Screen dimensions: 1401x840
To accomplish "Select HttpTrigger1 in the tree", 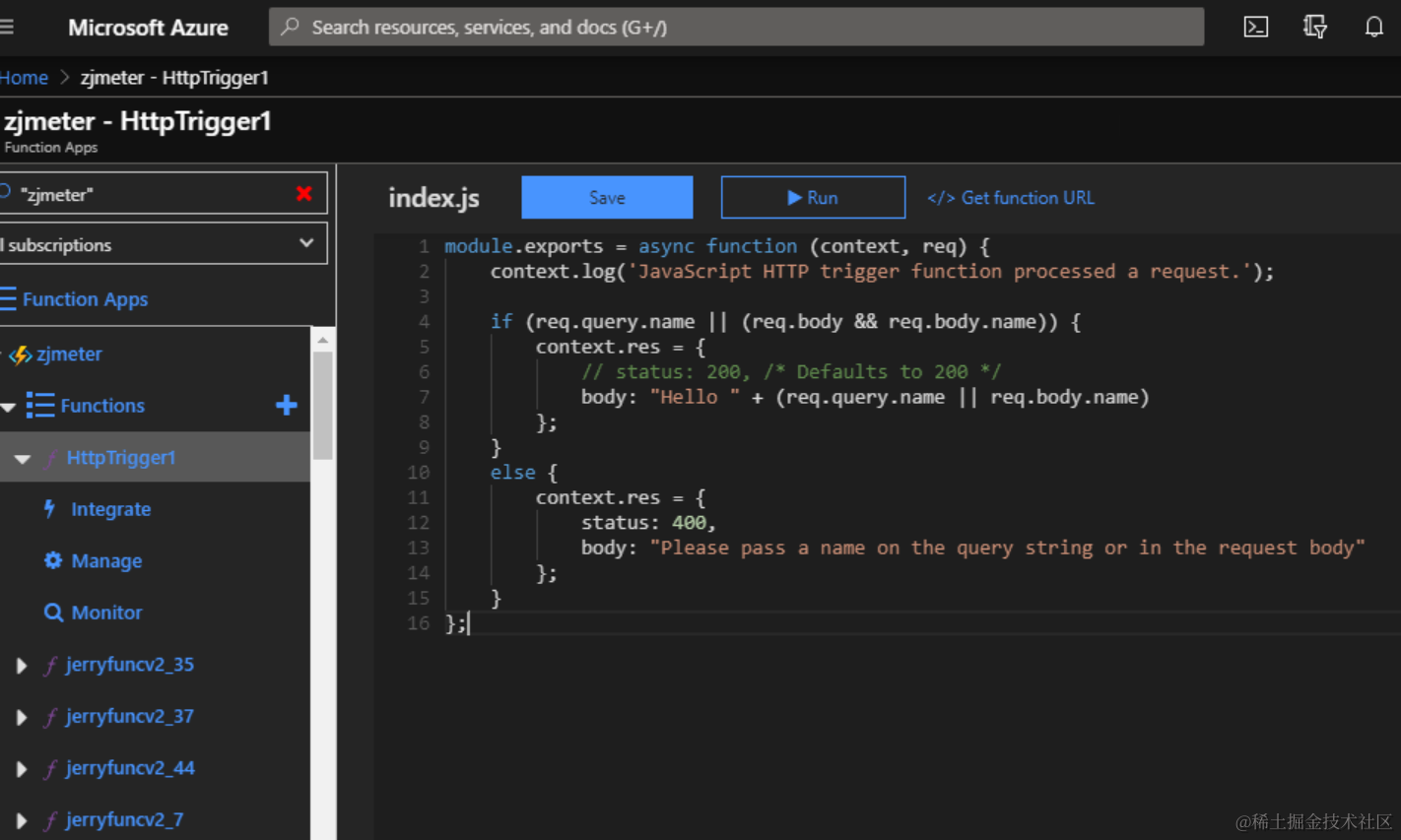I will click(x=121, y=458).
